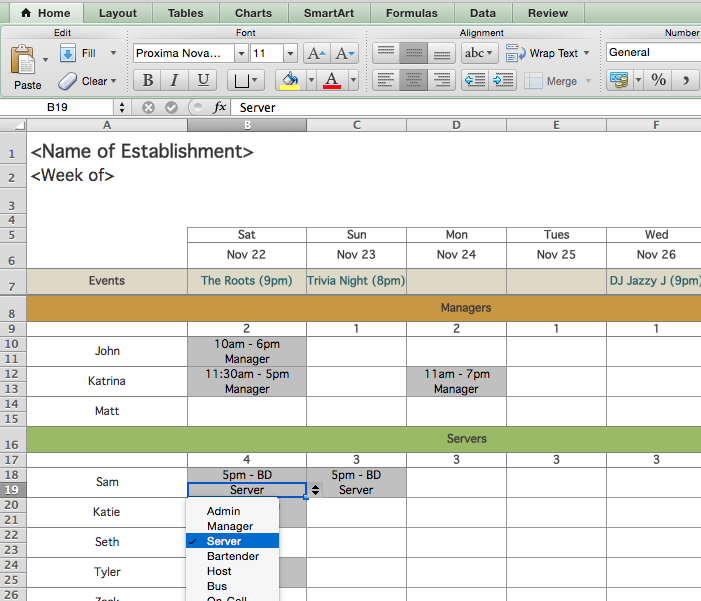This screenshot has width=701, height=601.
Task: Open Formulas tab
Action: pyautogui.click(x=412, y=13)
